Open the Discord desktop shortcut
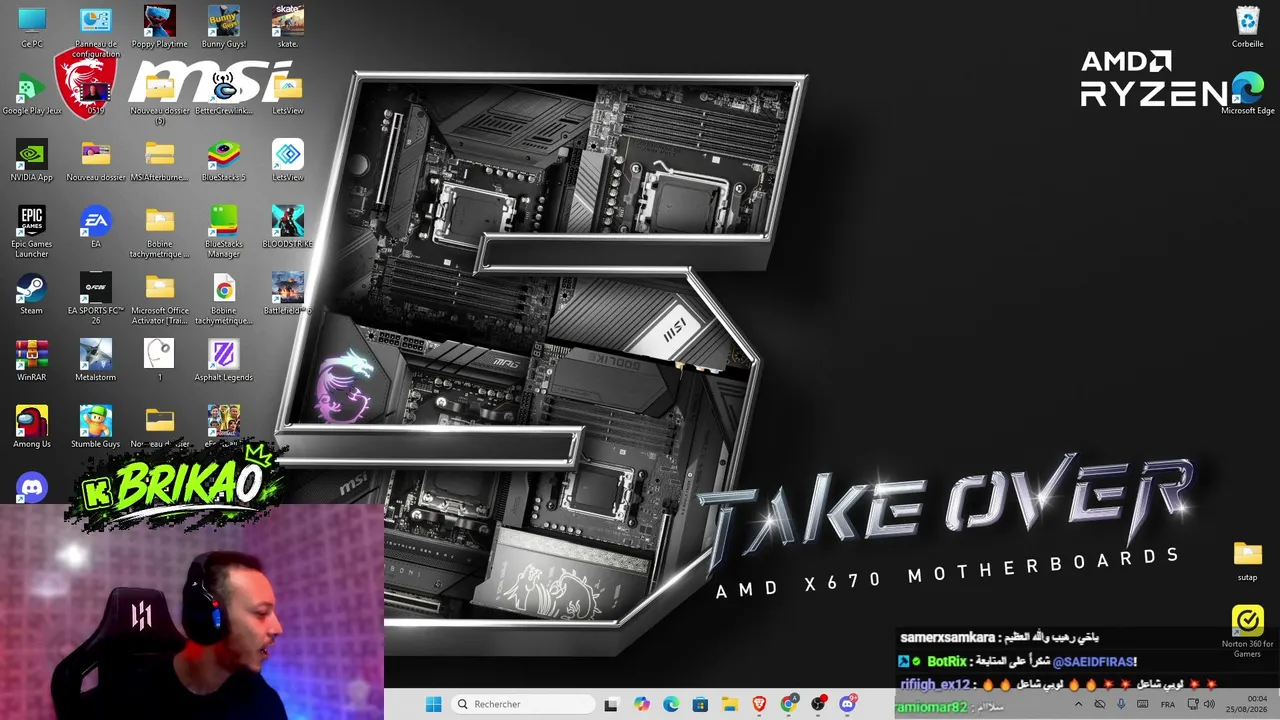This screenshot has width=1280, height=720. click(32, 487)
